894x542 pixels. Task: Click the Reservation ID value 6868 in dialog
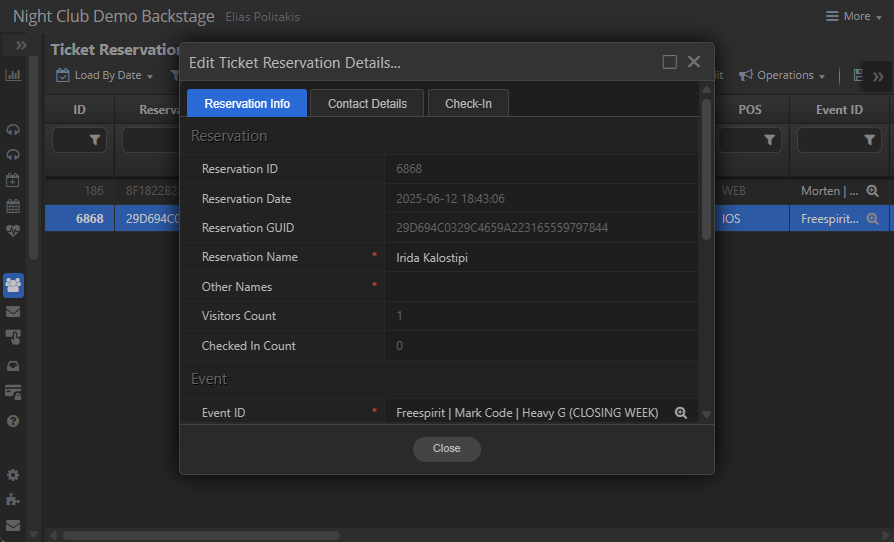coord(409,169)
